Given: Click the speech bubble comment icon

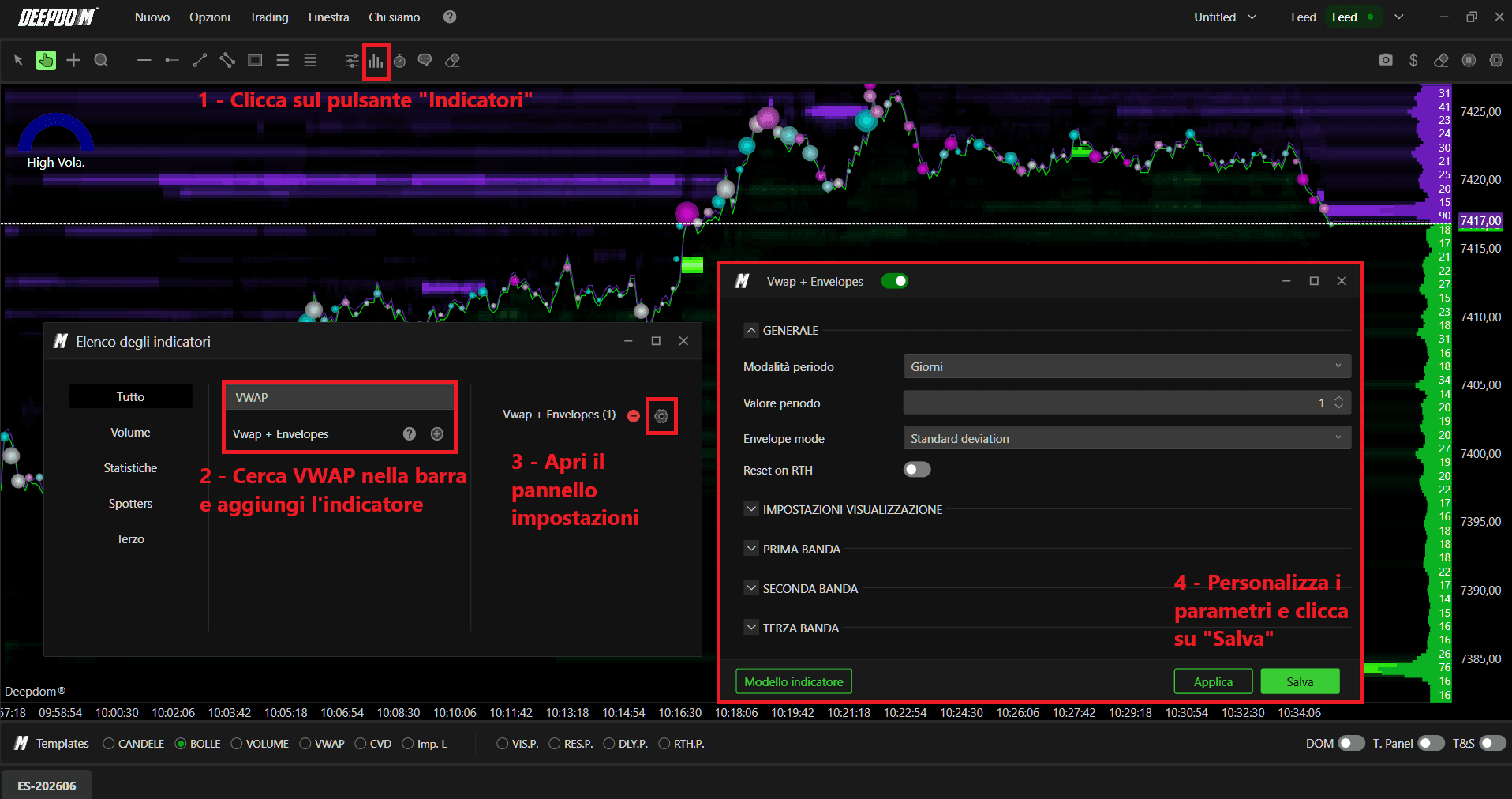Looking at the screenshot, I should 425,60.
